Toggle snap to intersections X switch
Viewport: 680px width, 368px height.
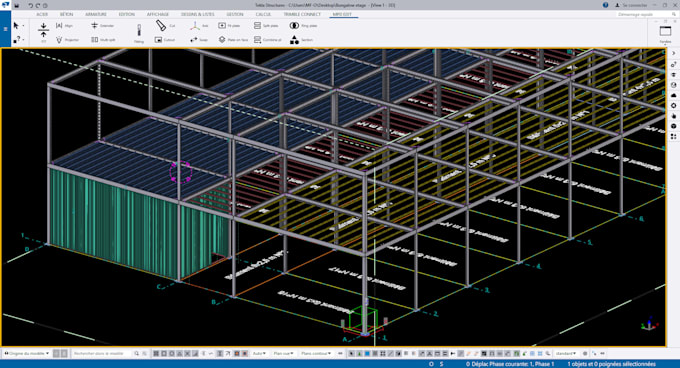pyautogui.click(x=187, y=354)
